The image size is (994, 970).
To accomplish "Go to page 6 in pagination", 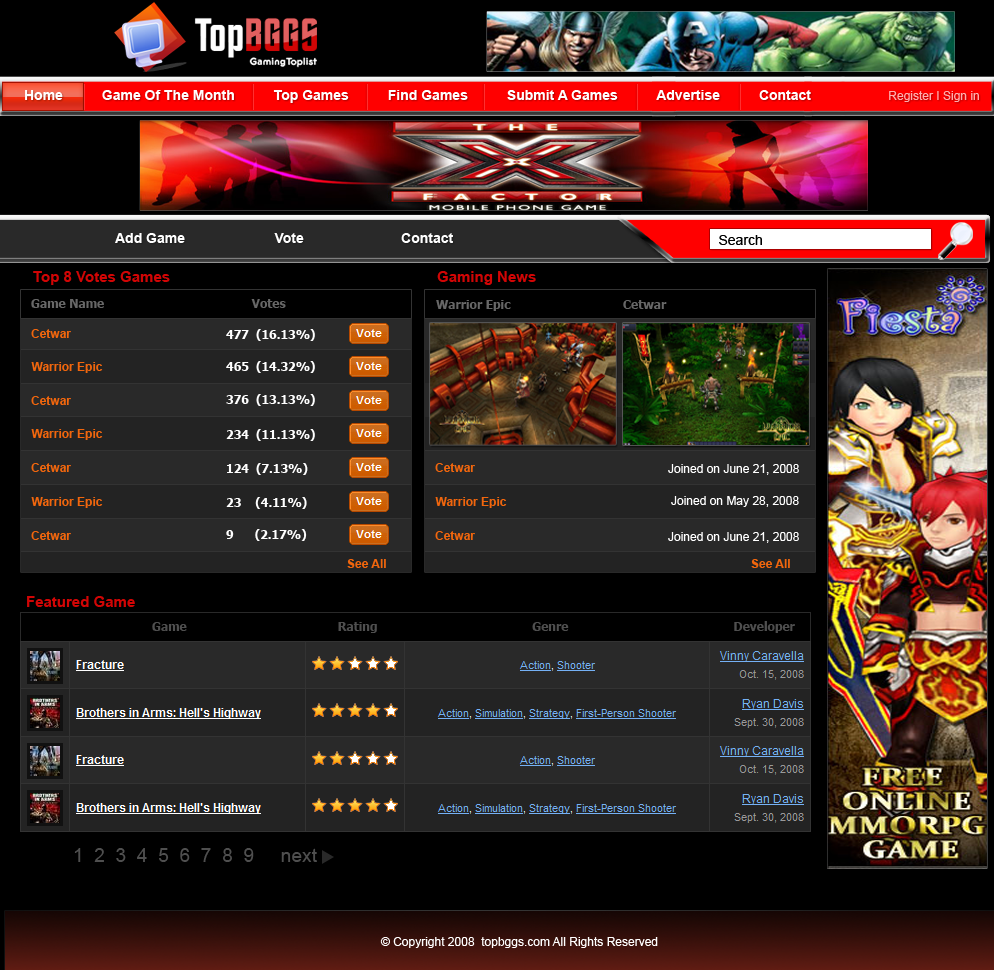I will (184, 856).
